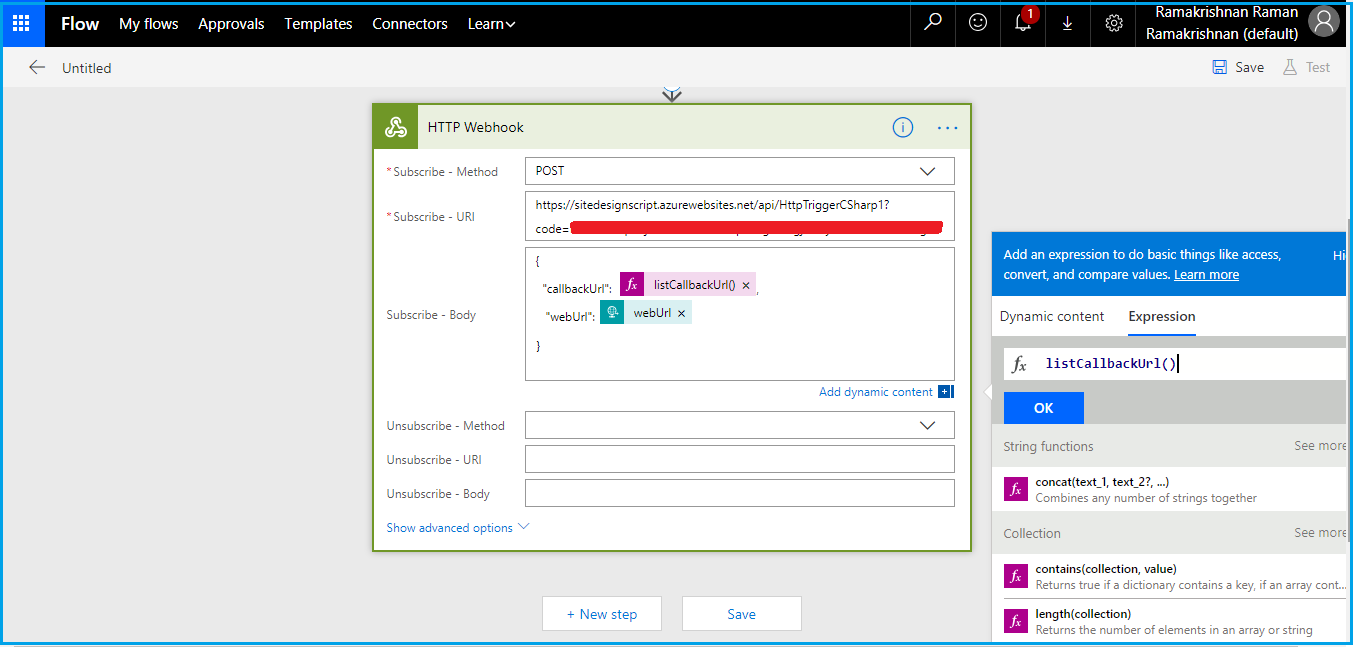
Task: Click the Untitled flow name
Action: point(87,68)
